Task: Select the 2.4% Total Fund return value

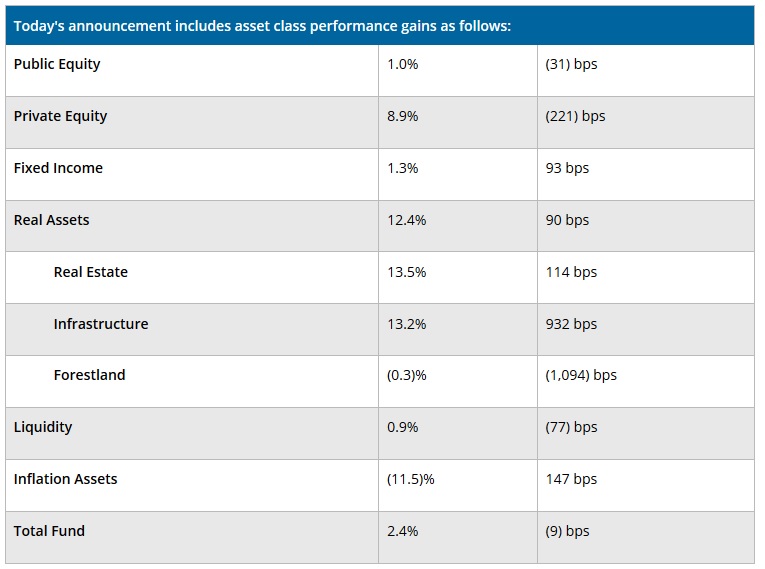Action: click(x=402, y=531)
